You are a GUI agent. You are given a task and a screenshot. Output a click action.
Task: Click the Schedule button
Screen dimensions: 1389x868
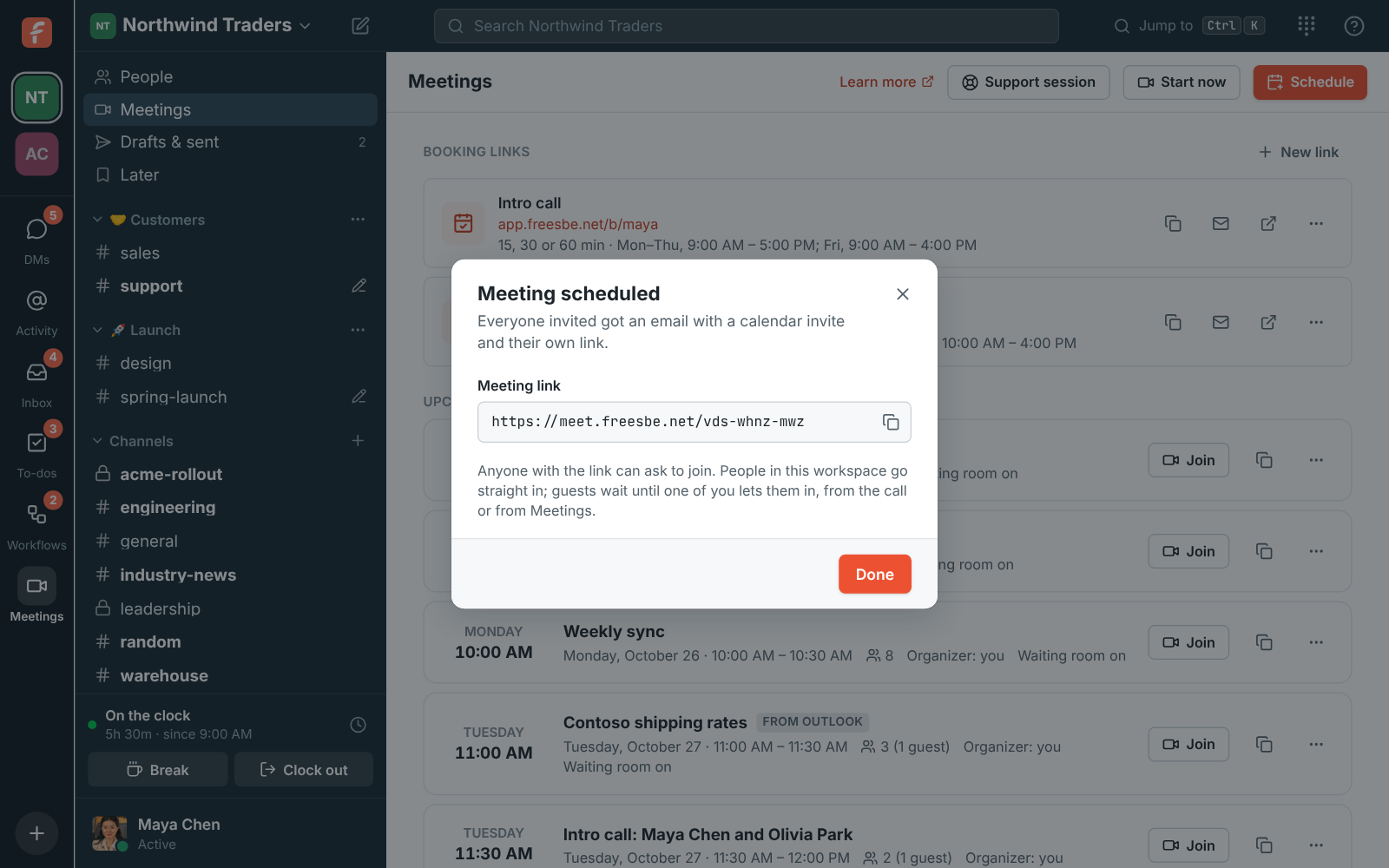[1310, 82]
